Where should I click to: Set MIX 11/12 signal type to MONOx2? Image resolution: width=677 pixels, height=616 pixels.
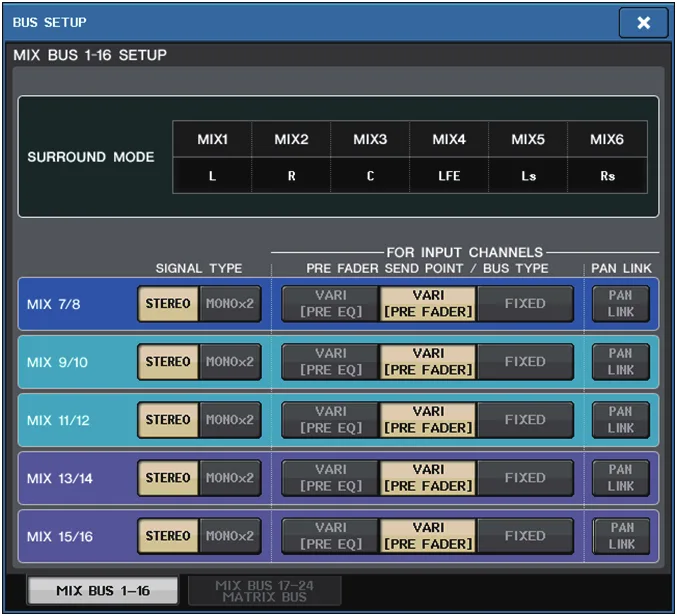click(x=230, y=420)
